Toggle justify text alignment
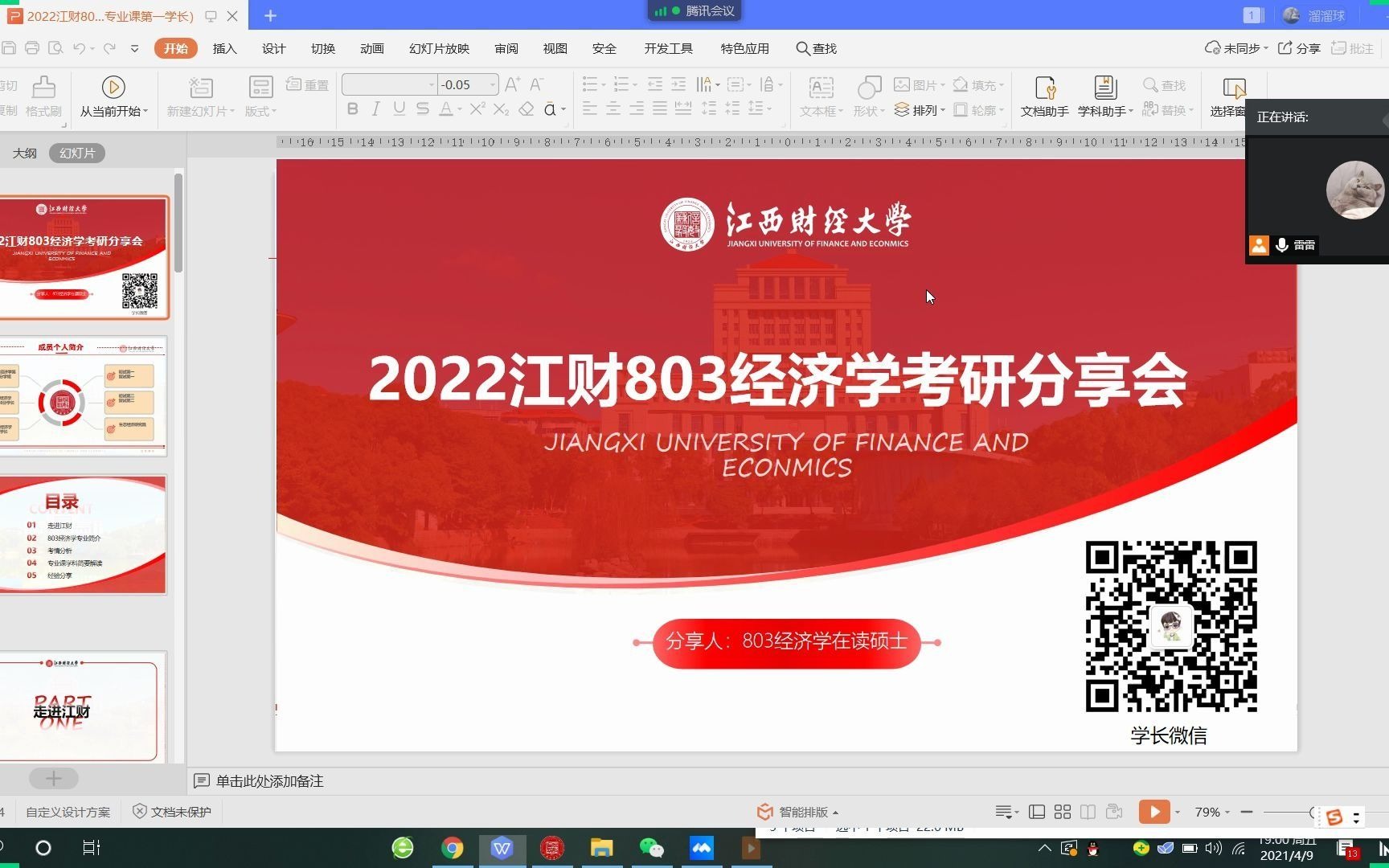 659,108
